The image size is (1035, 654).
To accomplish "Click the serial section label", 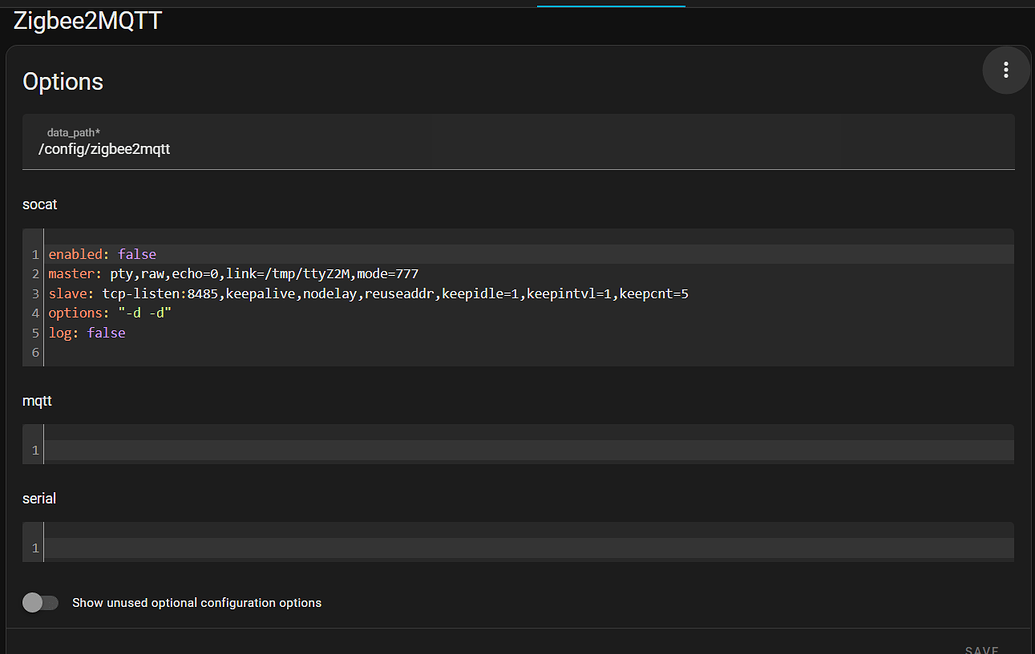I will (x=39, y=499).
